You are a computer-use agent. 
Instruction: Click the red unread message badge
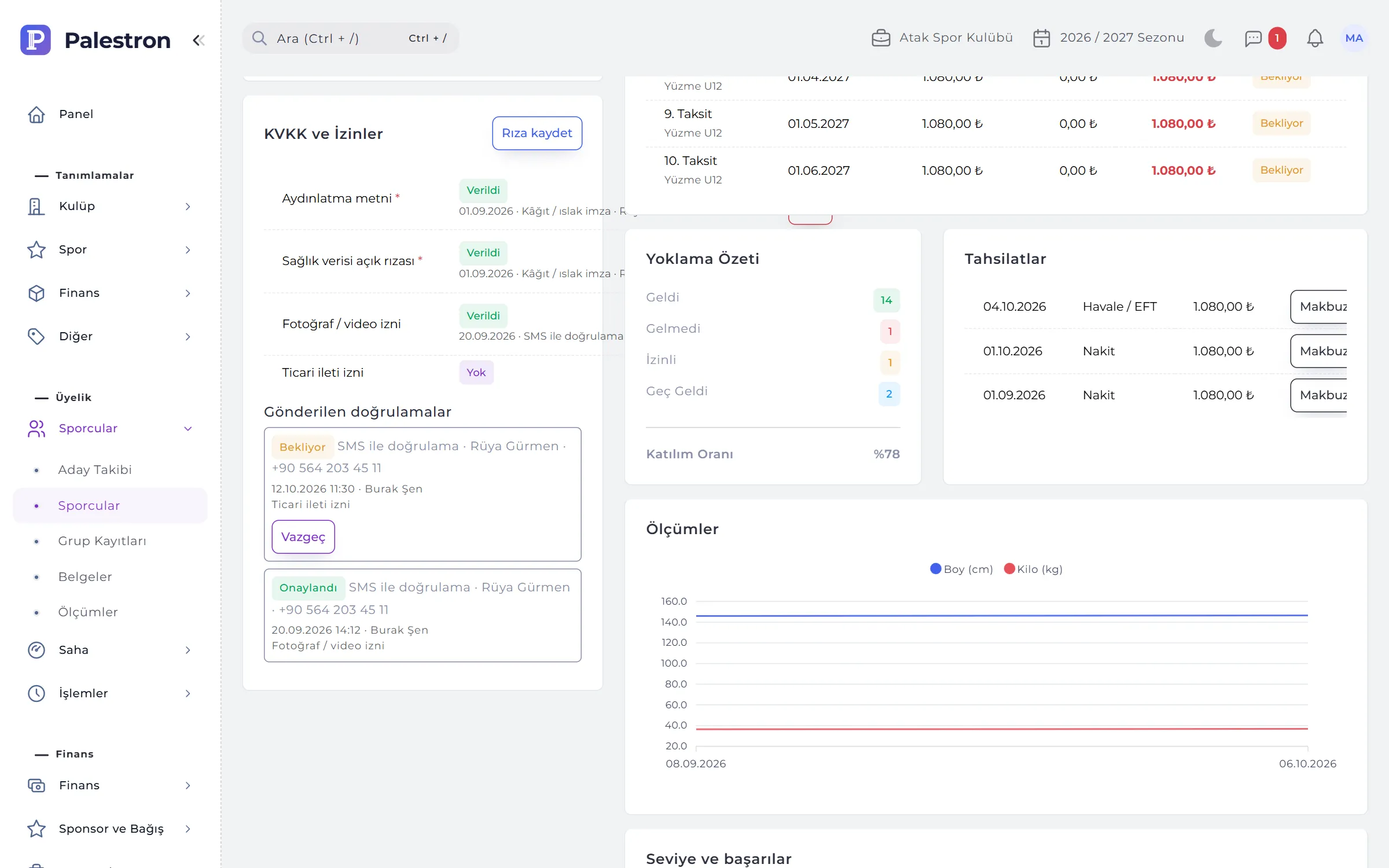[x=1277, y=39]
